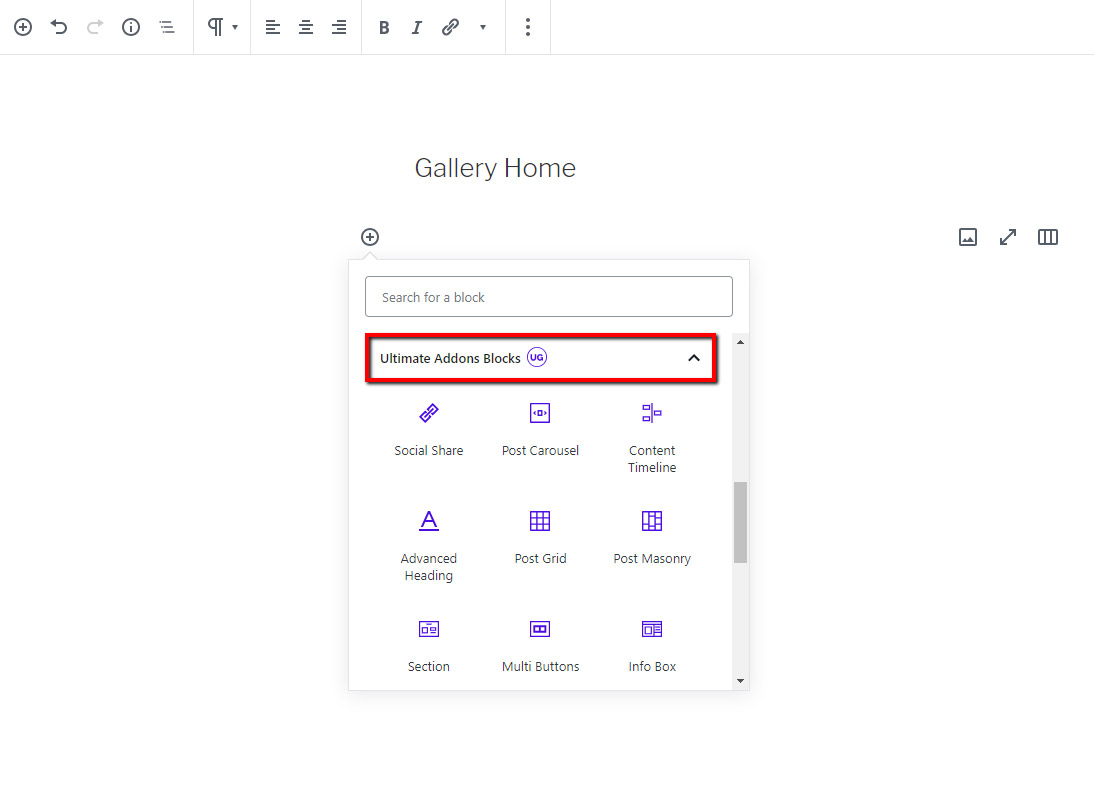Click the diagonal arrow shortcut icon

point(1008,237)
